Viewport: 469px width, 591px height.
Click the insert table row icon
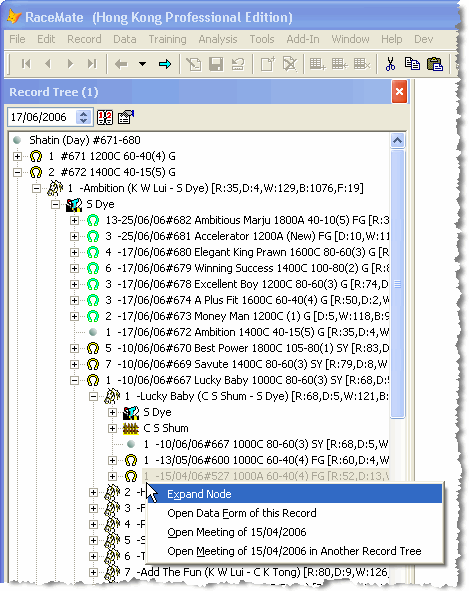click(x=340, y=64)
